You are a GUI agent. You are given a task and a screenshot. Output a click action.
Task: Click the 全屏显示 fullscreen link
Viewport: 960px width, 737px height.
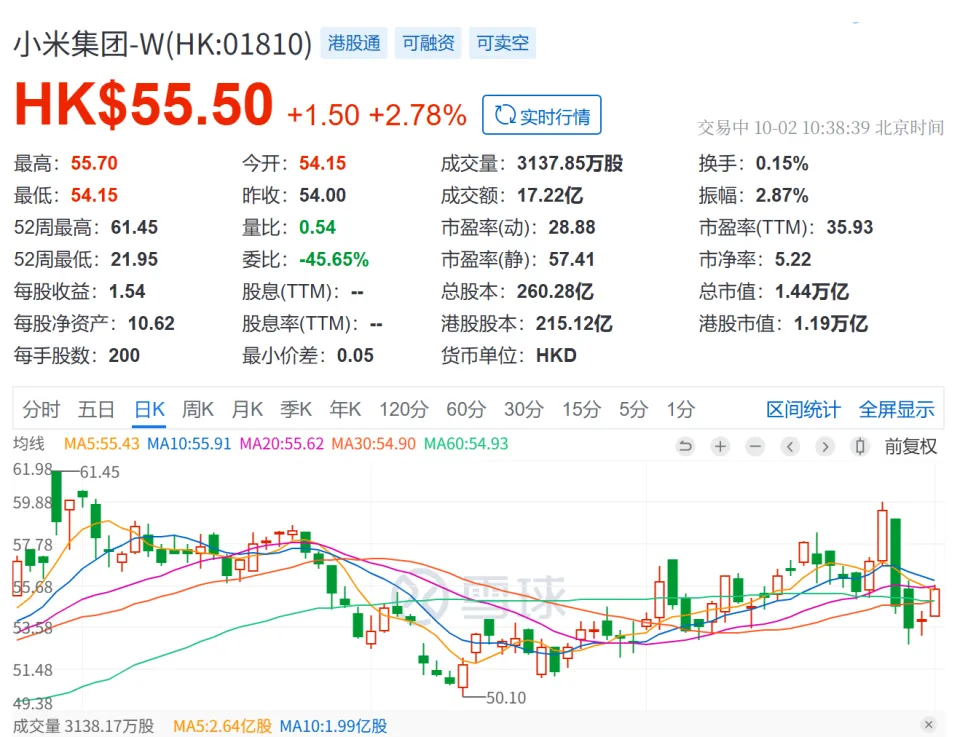coord(896,409)
